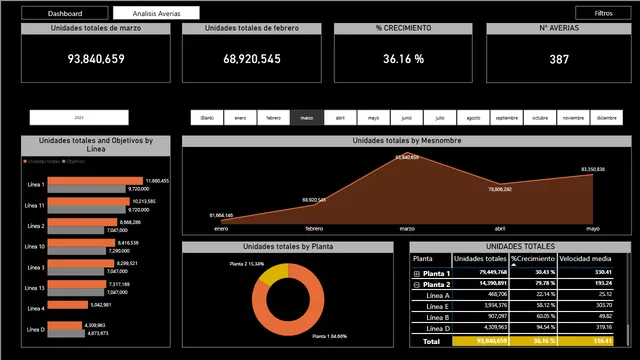This screenshot has width=640, height=360.
Task: Select Línea 13 orange bar
Action: coord(77,284)
